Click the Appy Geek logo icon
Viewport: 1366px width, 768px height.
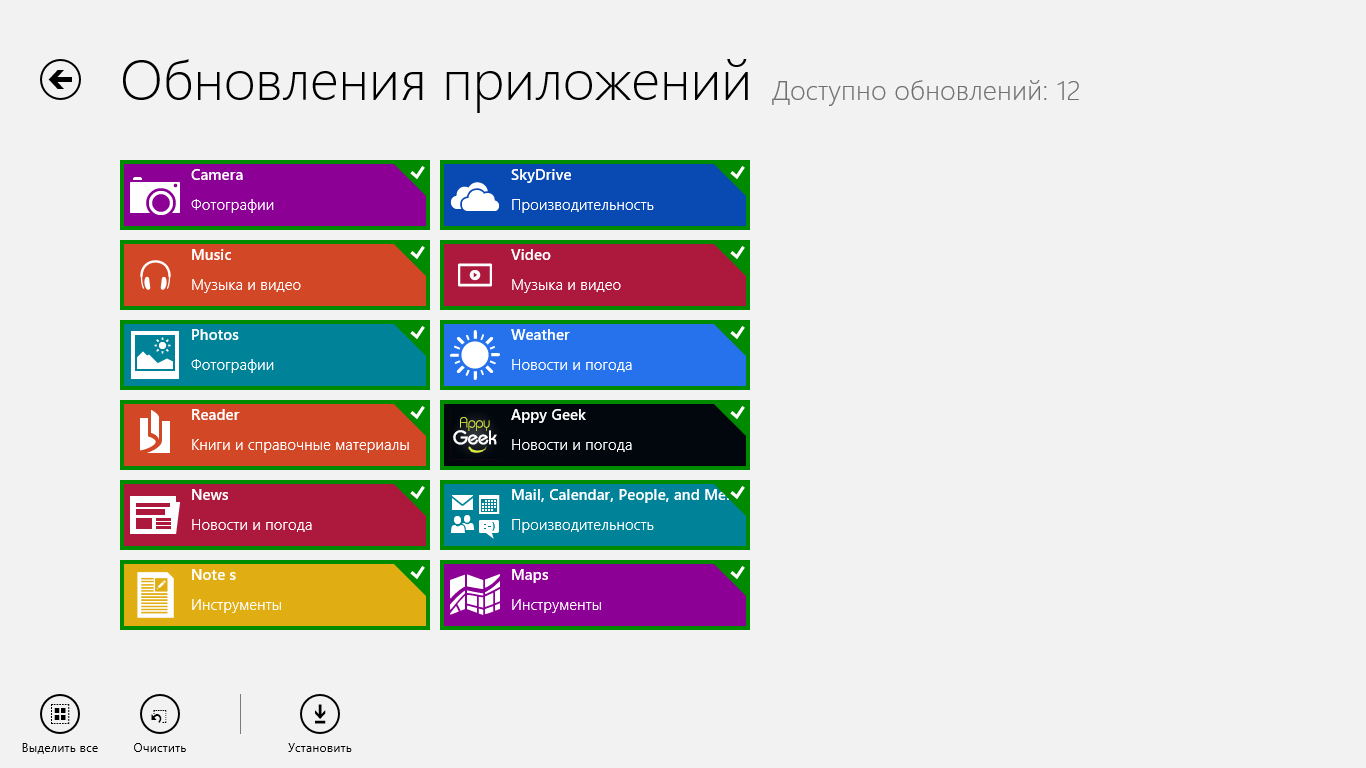pyautogui.click(x=474, y=435)
